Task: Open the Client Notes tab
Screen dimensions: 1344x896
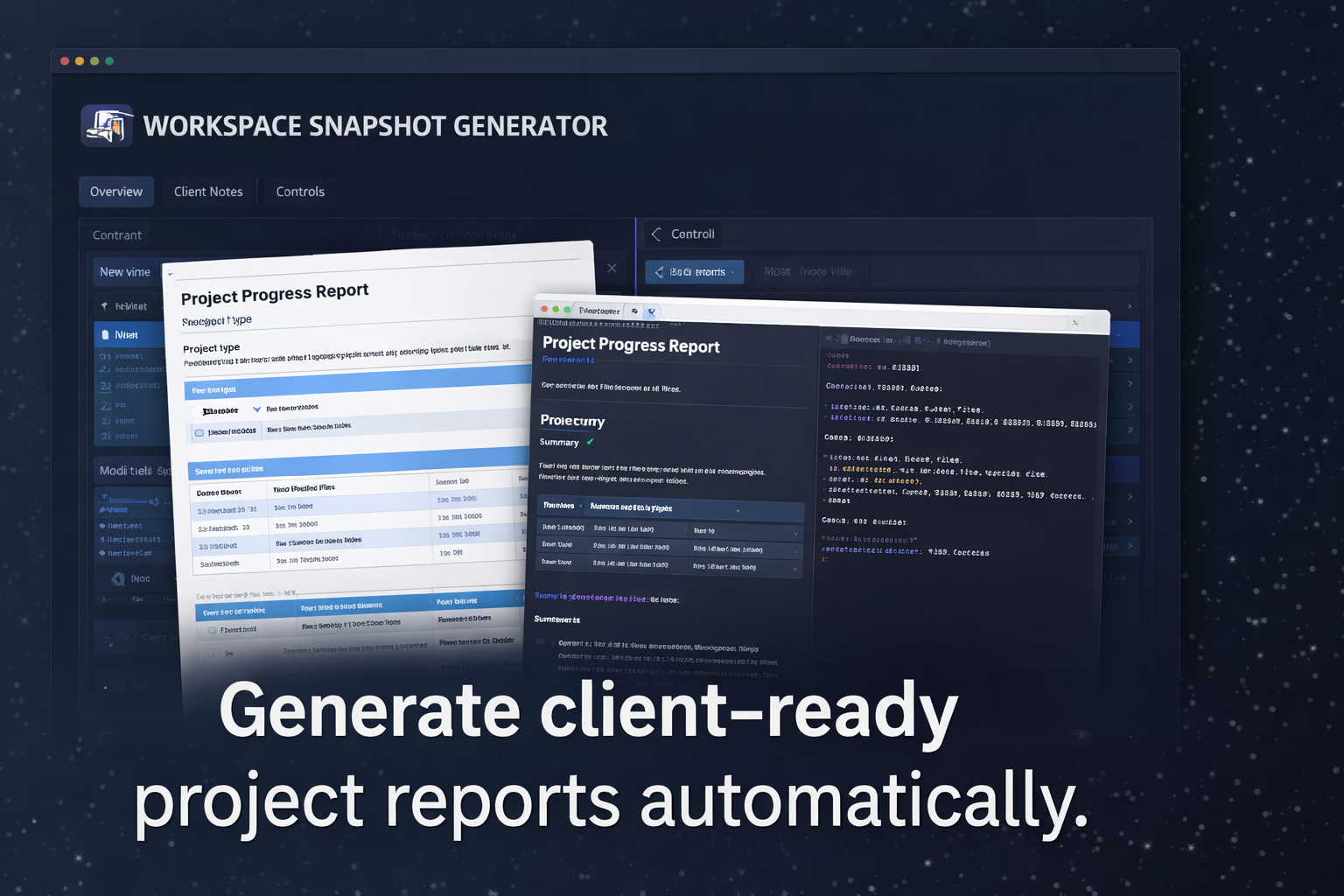Action: click(x=208, y=192)
